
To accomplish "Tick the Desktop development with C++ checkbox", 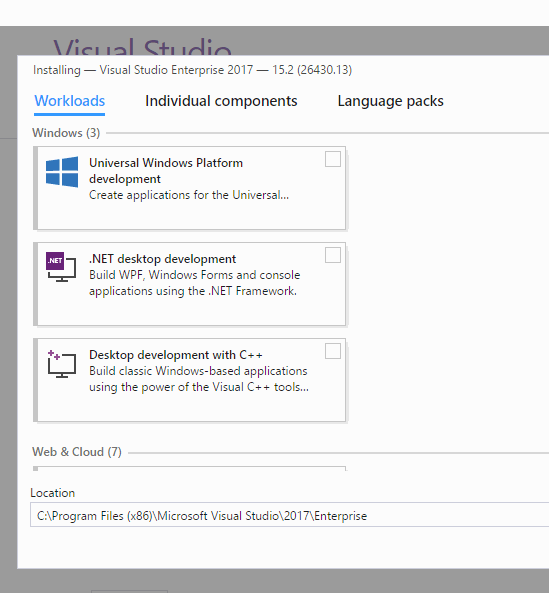I will [x=333, y=351].
